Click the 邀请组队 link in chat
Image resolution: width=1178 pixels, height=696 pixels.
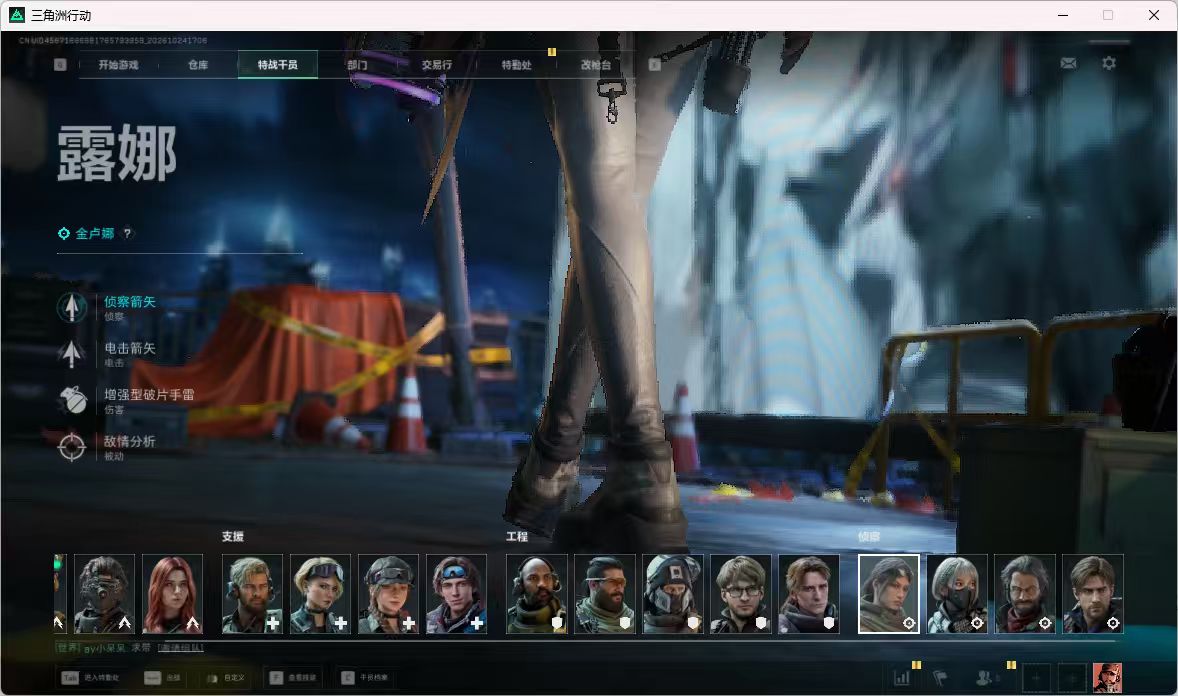181,648
